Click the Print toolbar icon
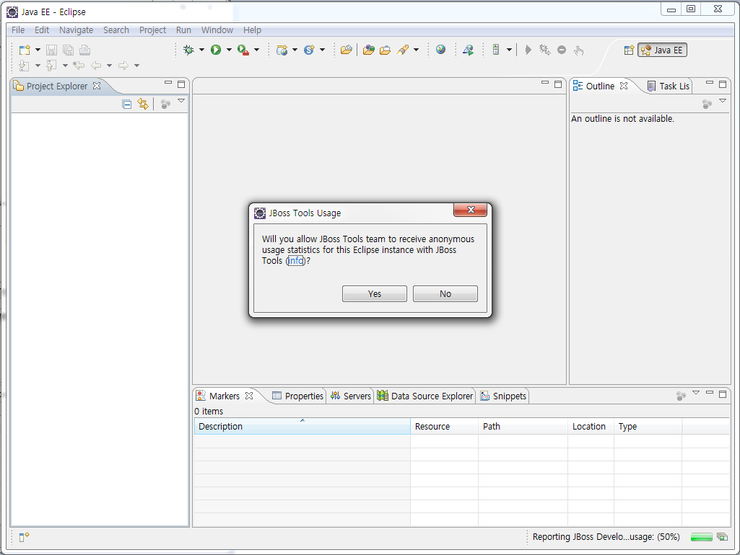 point(84,50)
